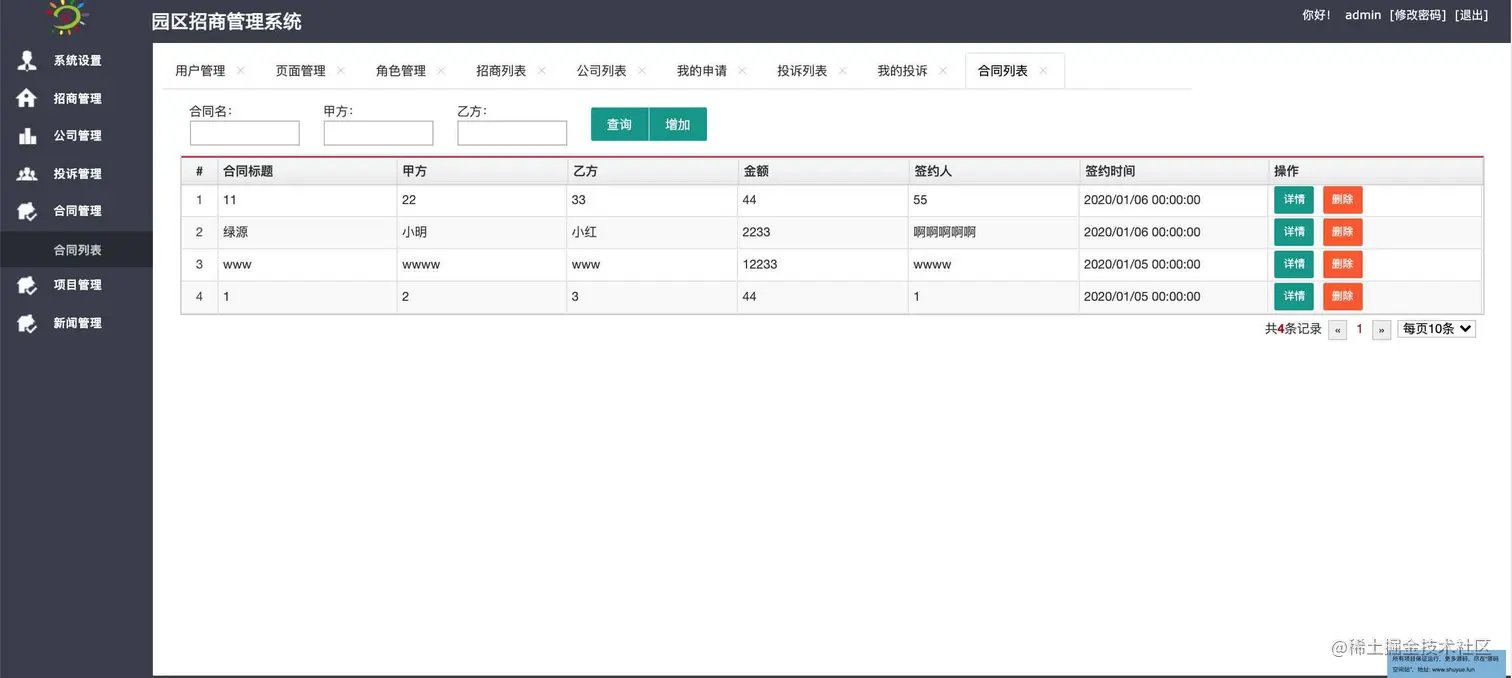The image size is (1512, 678).
Task: Switch to the 页面管理 tab
Action: (300, 71)
